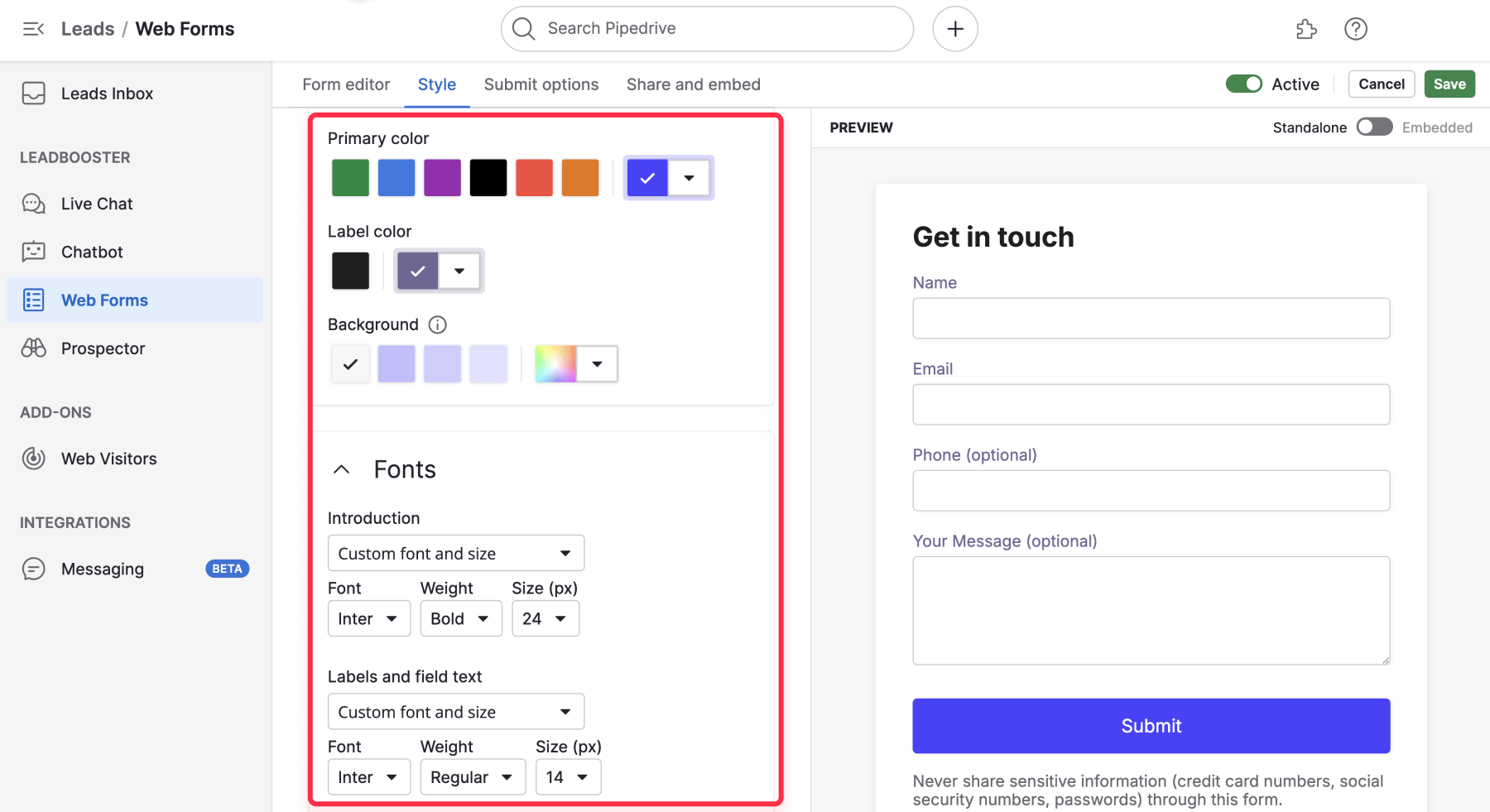The height and width of the screenshot is (812, 1490).
Task: Open Introduction font preset dropdown
Action: pos(456,553)
